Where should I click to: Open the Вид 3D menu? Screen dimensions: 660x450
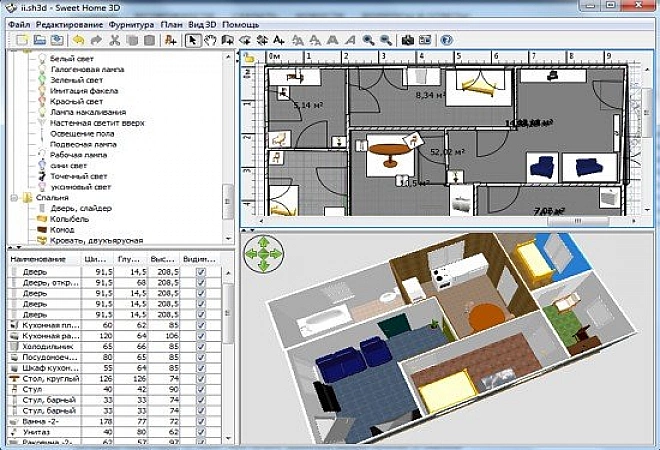[x=205, y=23]
